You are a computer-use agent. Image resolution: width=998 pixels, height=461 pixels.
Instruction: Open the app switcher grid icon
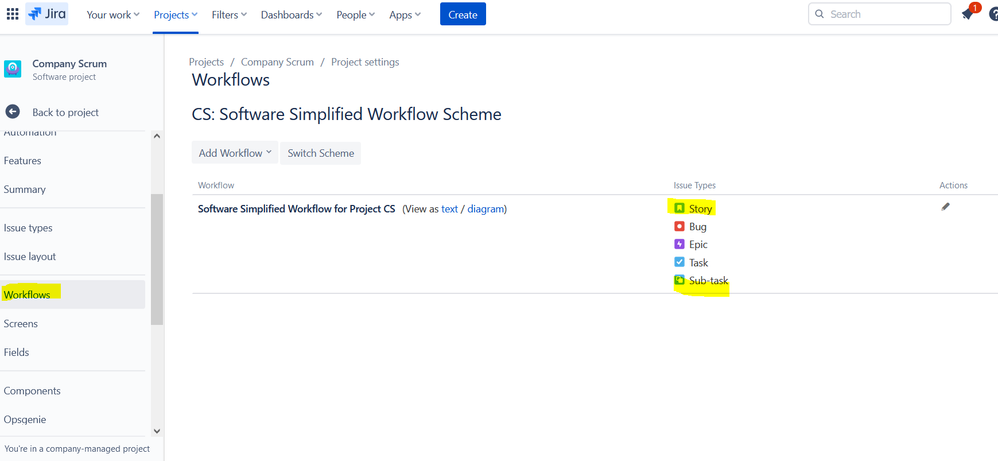point(13,14)
